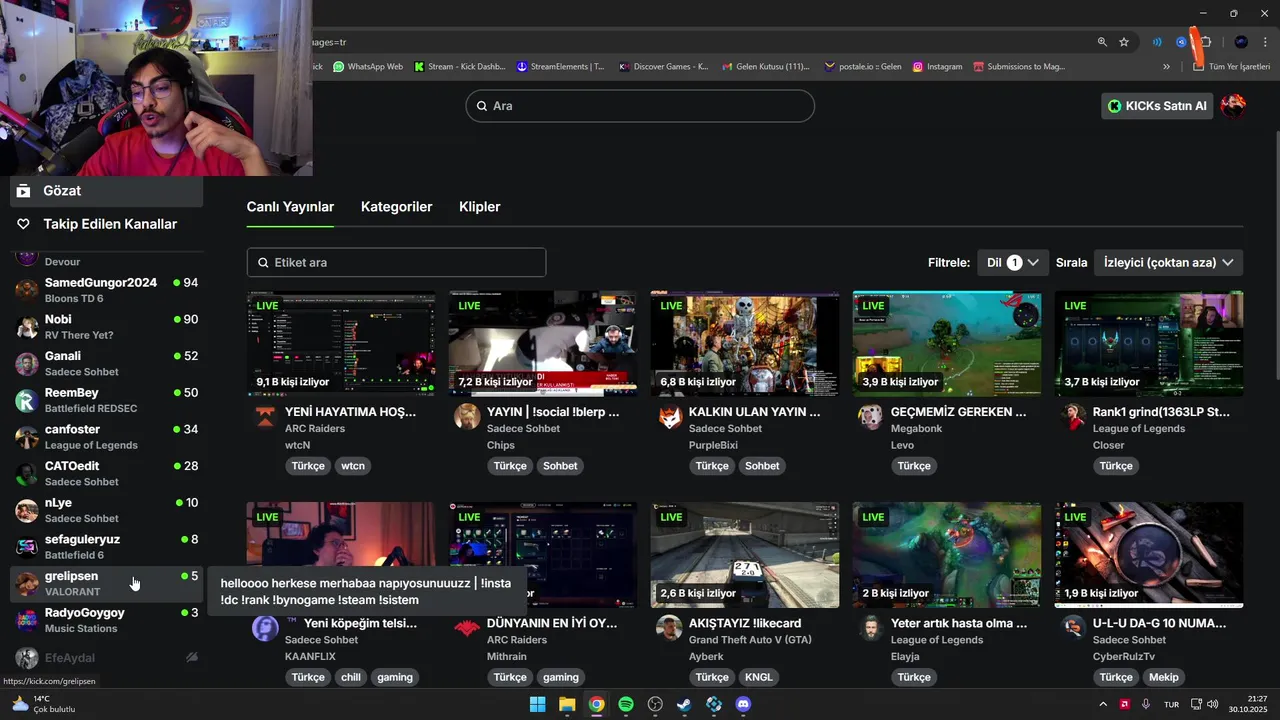Click CyberRulzTv channel avatar icon

tap(1073, 629)
